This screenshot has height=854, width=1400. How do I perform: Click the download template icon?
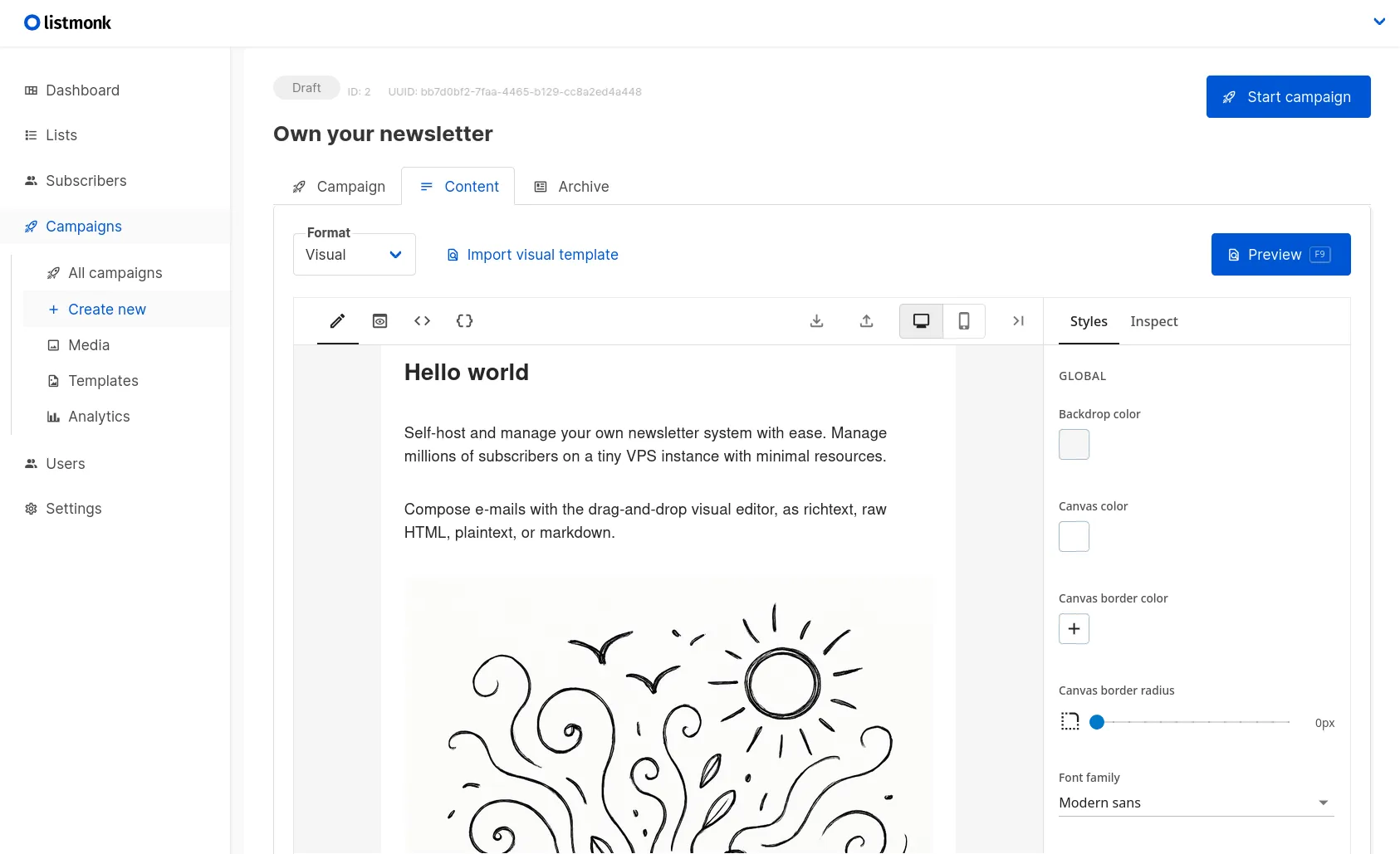tap(816, 320)
